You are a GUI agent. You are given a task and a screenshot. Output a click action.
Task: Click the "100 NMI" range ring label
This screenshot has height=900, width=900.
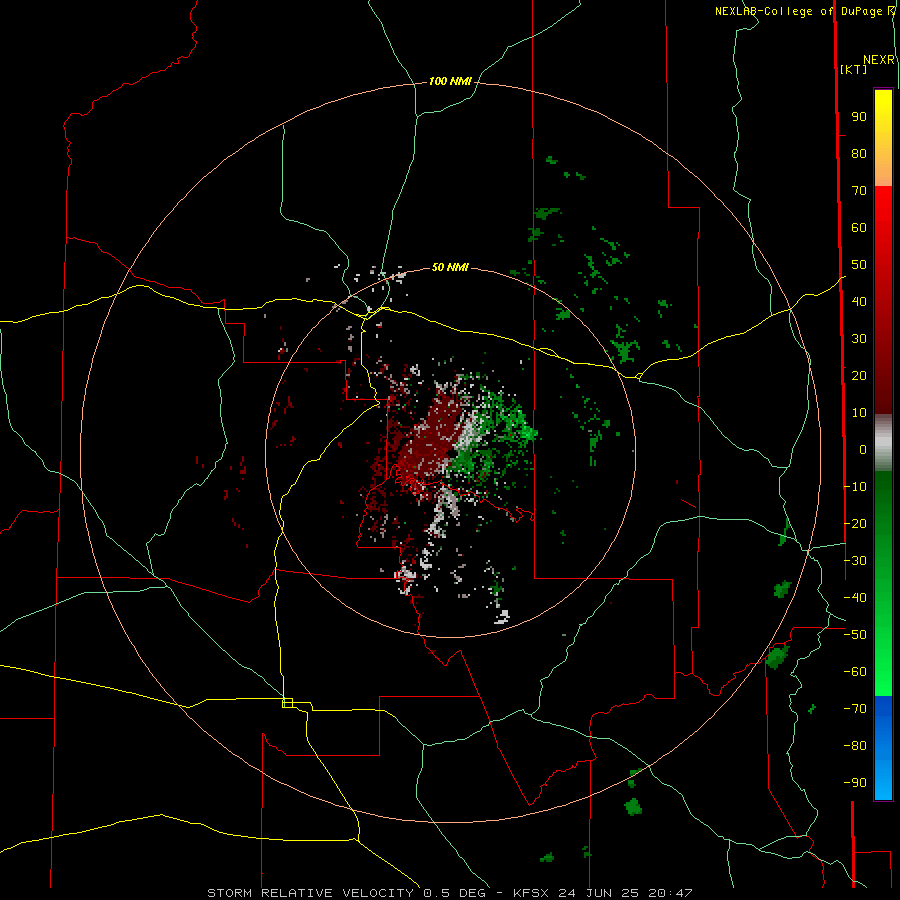[450, 82]
